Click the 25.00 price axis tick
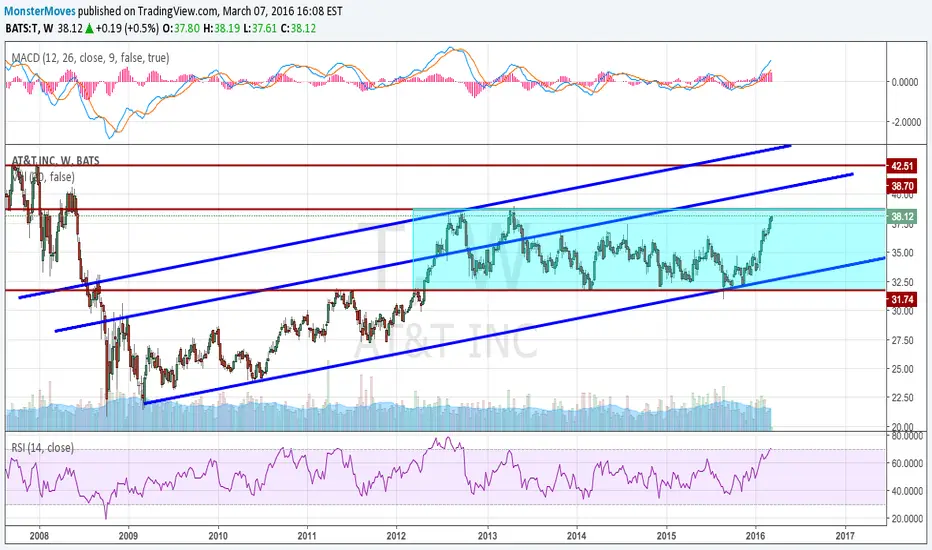The height and width of the screenshot is (550, 932). (x=902, y=369)
